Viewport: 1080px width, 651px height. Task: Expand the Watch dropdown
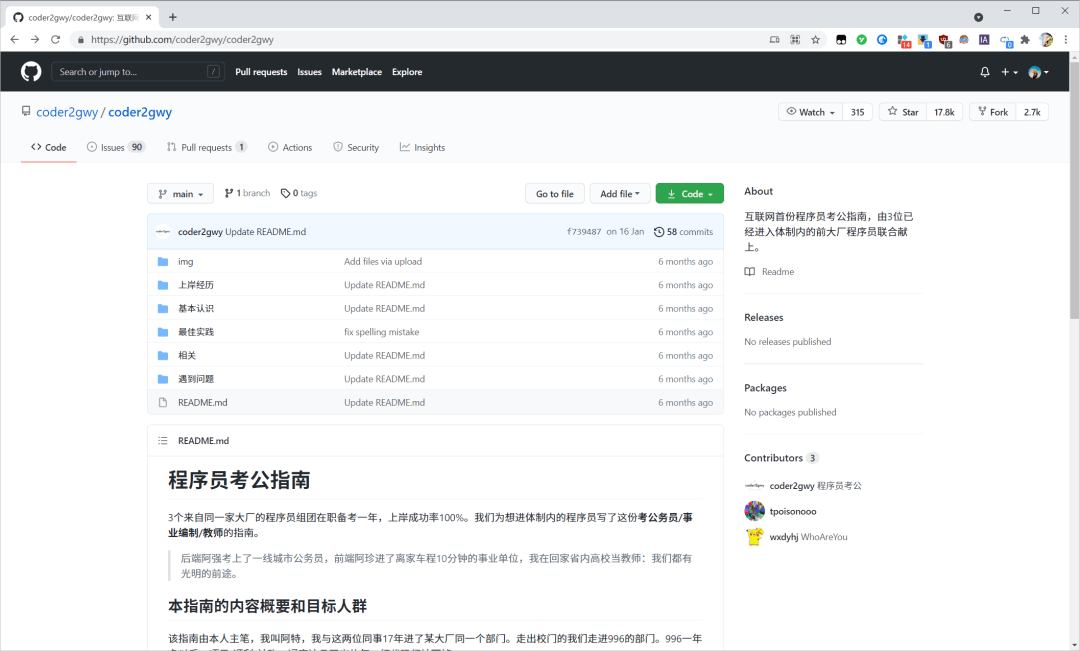(811, 112)
